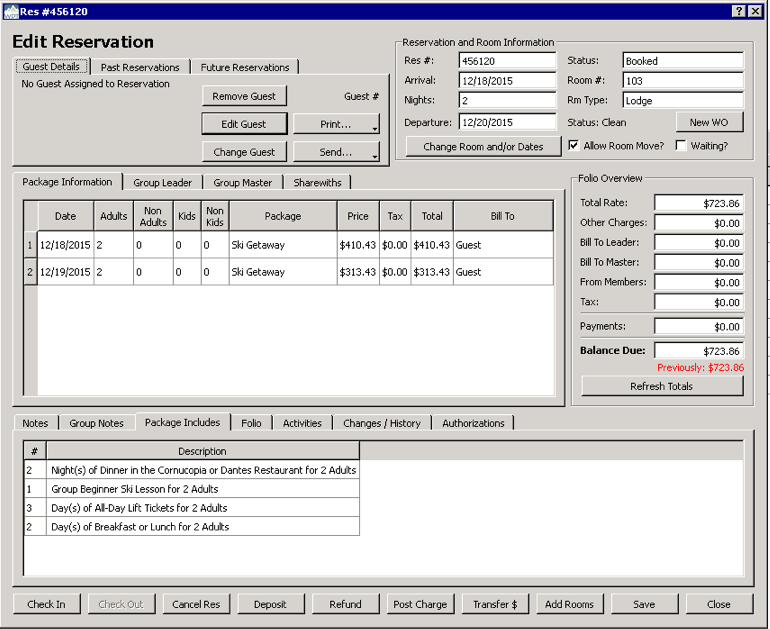Click the Package column header

283,216
